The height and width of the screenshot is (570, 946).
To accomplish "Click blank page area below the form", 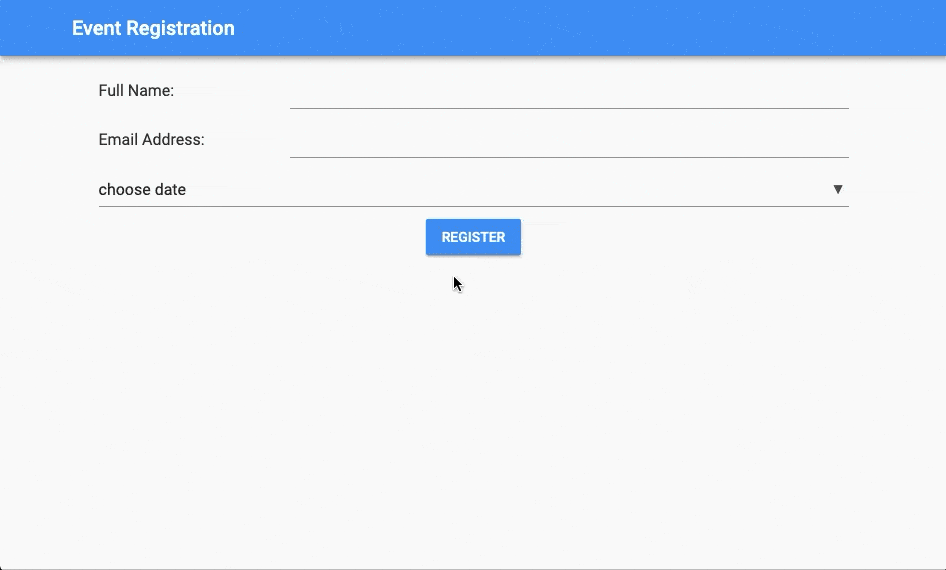I will click(473, 420).
